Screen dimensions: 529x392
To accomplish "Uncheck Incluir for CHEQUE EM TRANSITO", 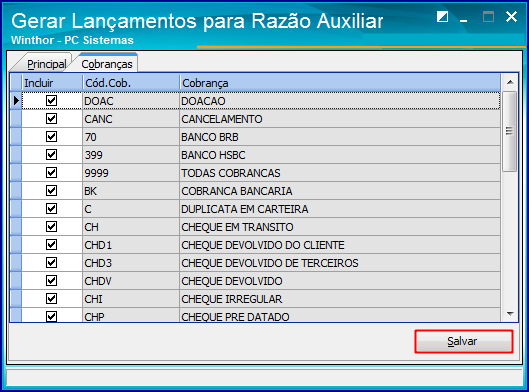I will tap(52, 227).
